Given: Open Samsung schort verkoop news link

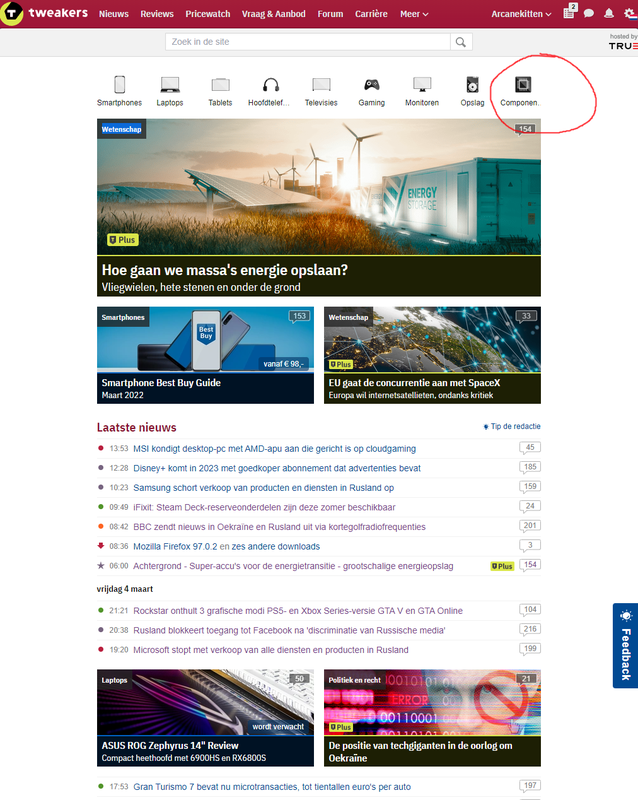Looking at the screenshot, I should tap(263, 488).
